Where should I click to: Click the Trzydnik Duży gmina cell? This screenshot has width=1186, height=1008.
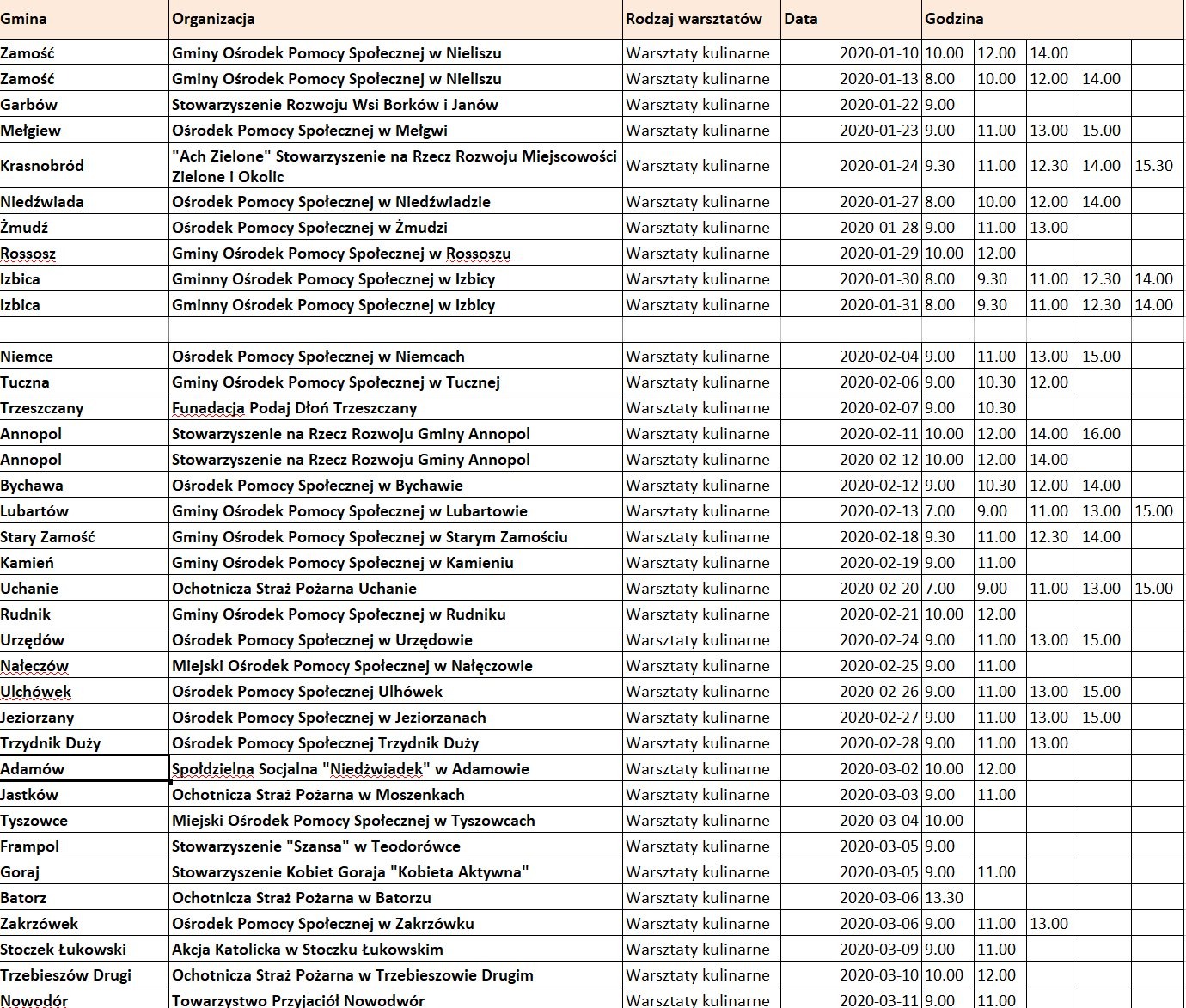tap(84, 743)
